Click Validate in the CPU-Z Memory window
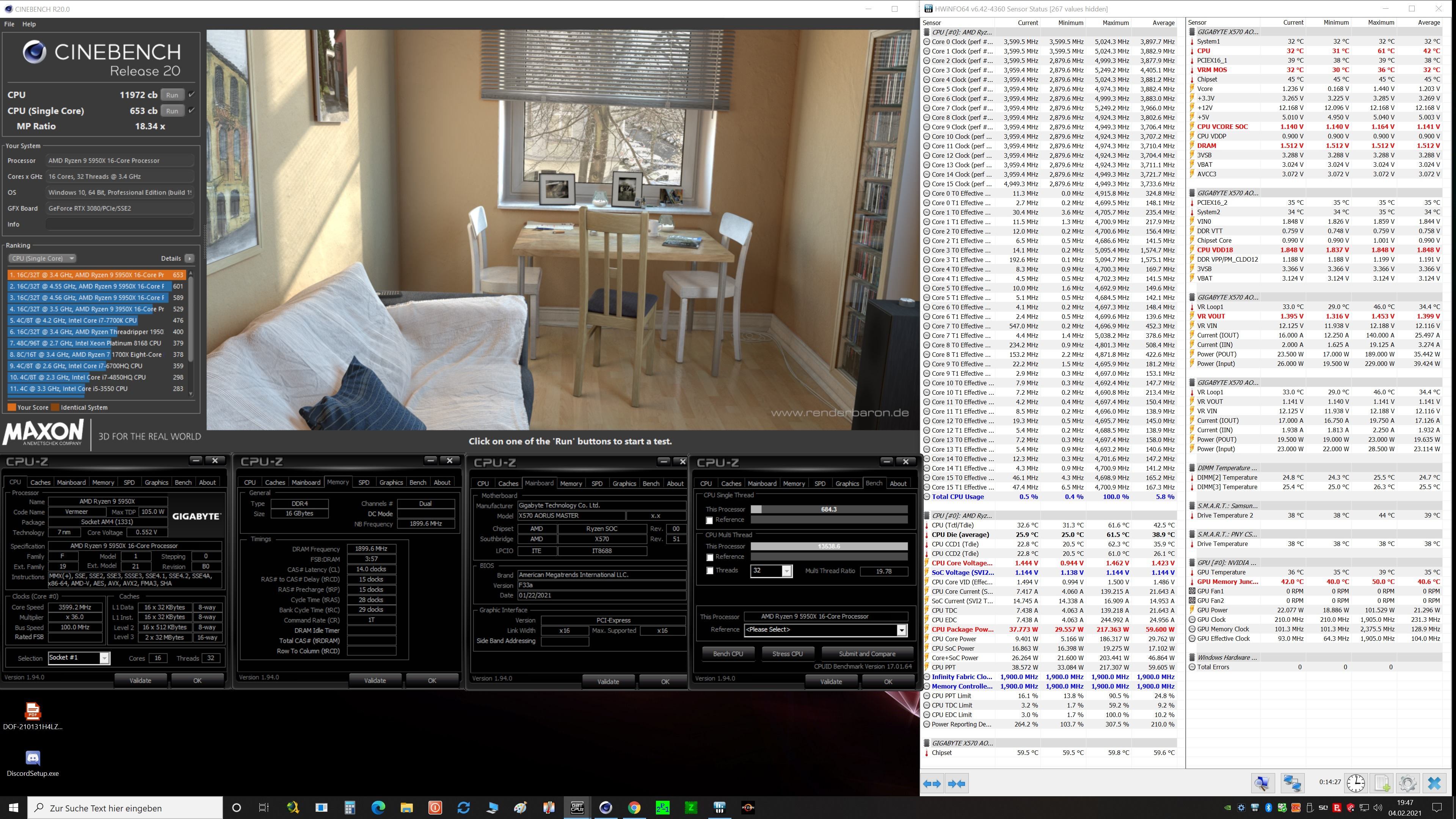This screenshot has width=1456, height=819. (x=375, y=681)
